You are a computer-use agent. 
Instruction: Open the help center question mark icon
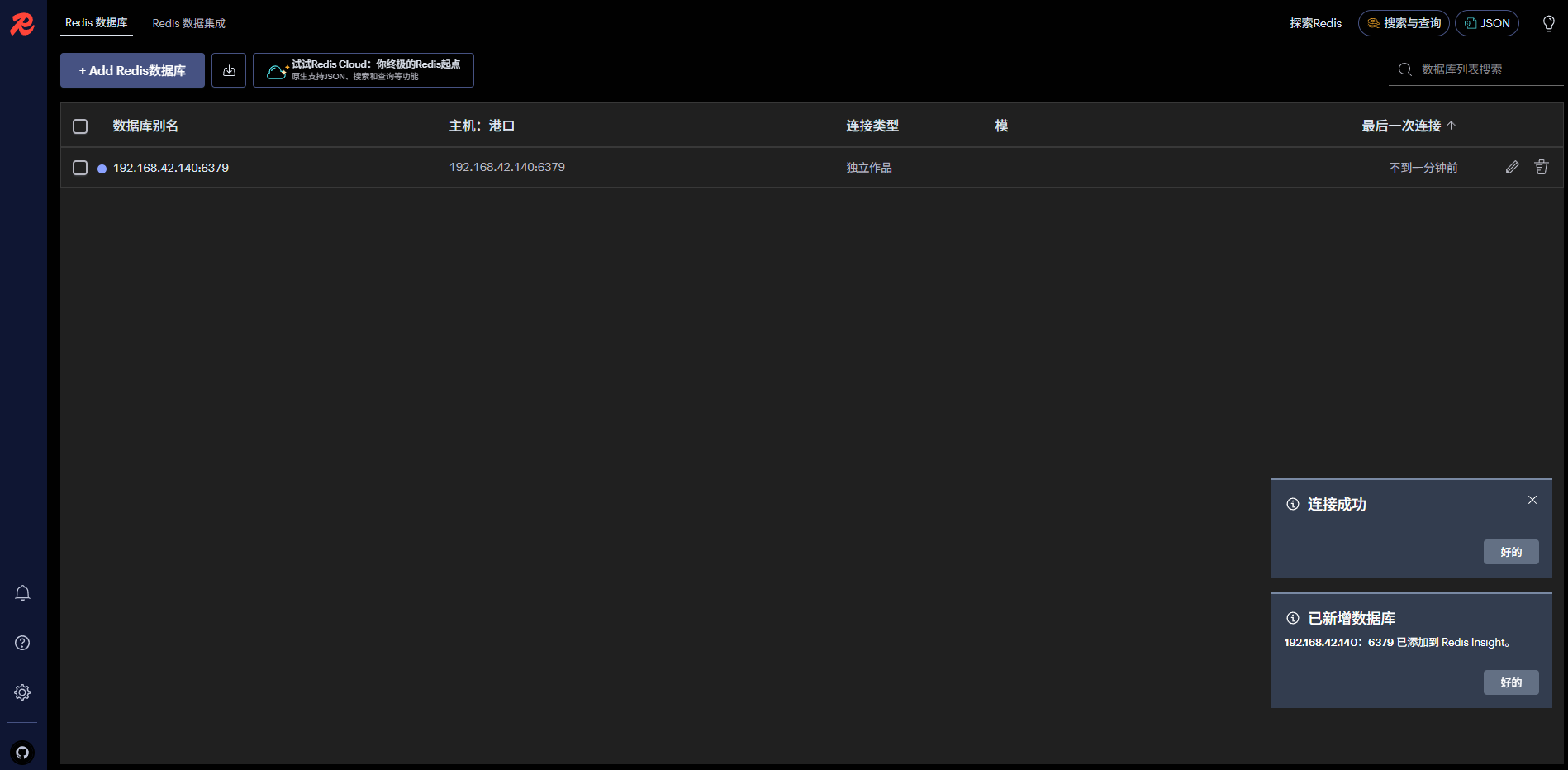pyautogui.click(x=22, y=643)
